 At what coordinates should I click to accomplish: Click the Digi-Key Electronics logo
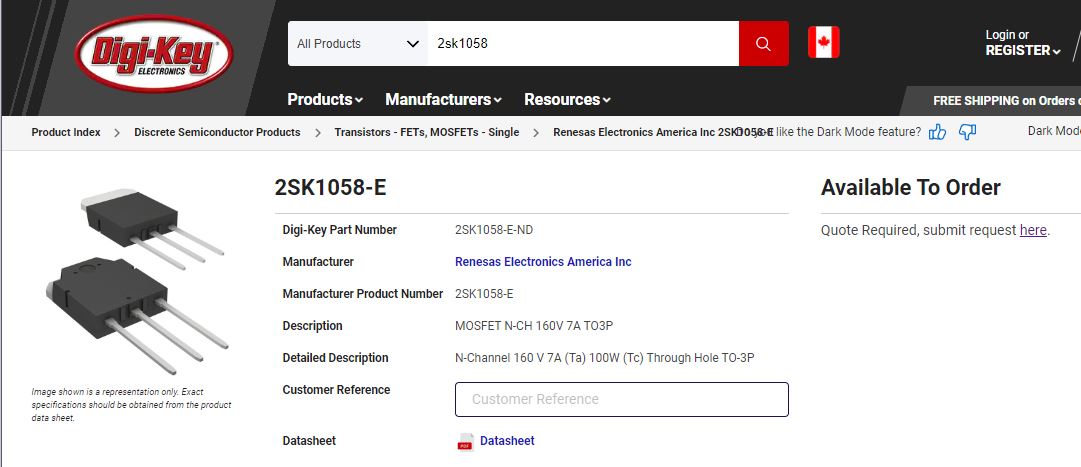(154, 53)
